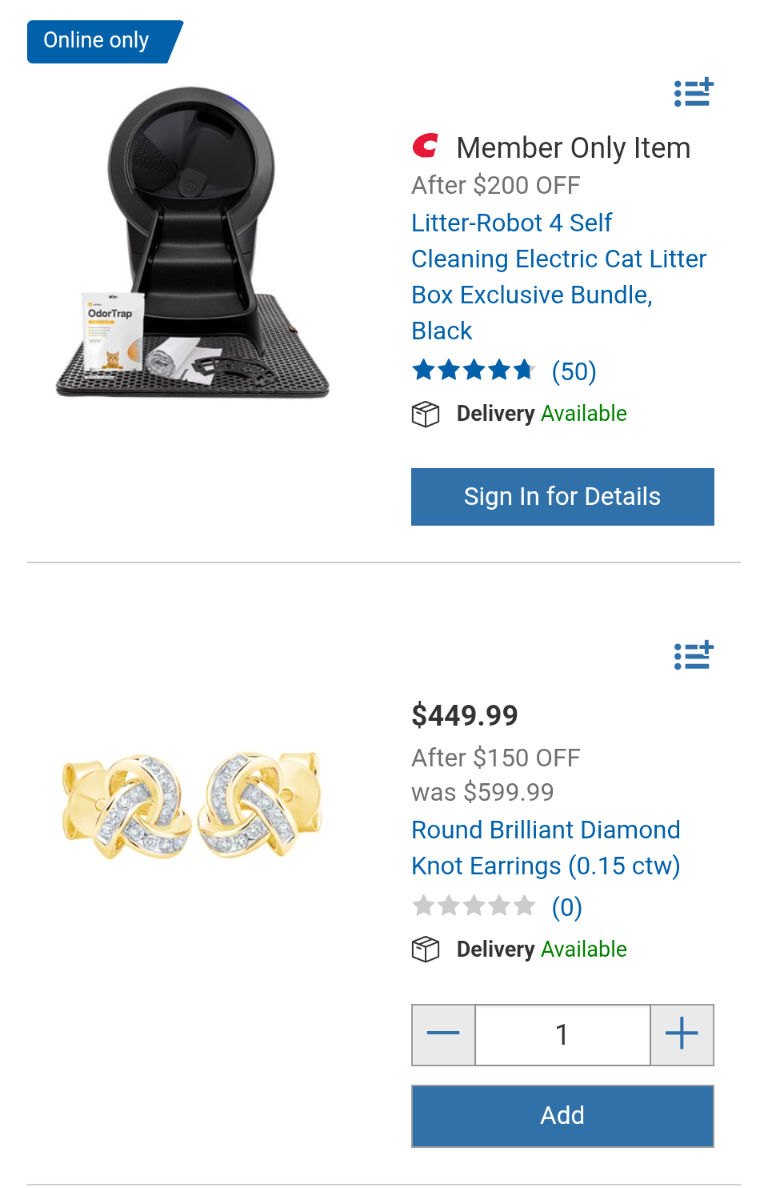The image size is (766, 1188).
Task: Add diamond knot earrings to cart
Action: coord(562,1116)
